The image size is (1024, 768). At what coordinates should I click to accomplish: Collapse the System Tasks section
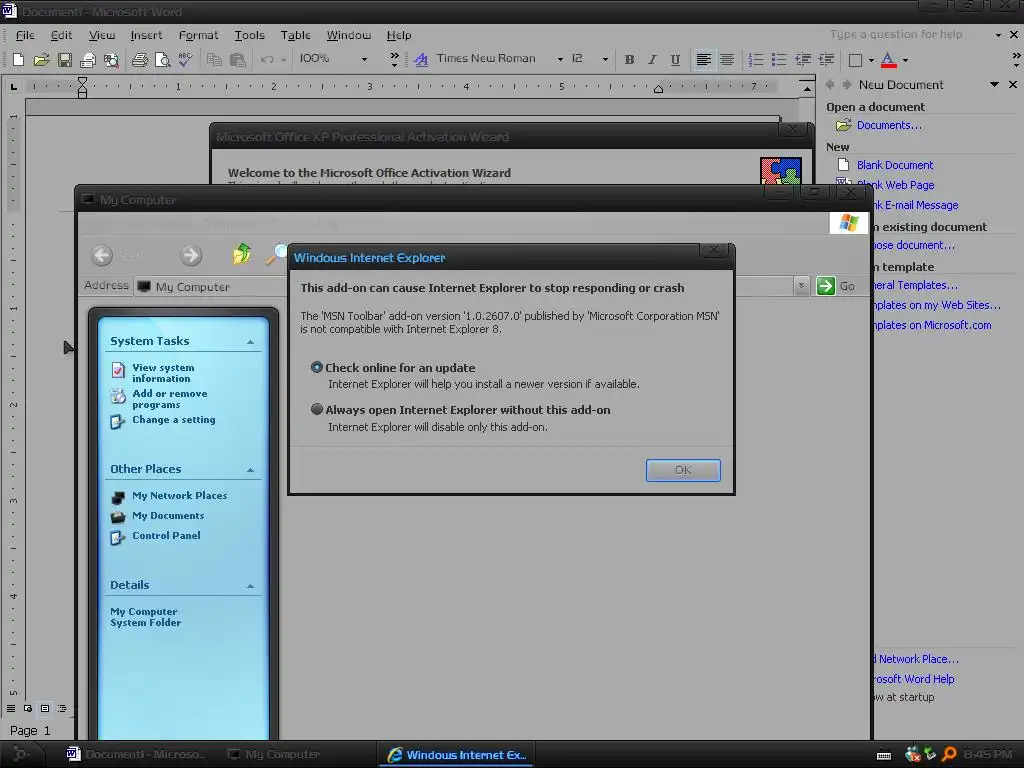250,342
